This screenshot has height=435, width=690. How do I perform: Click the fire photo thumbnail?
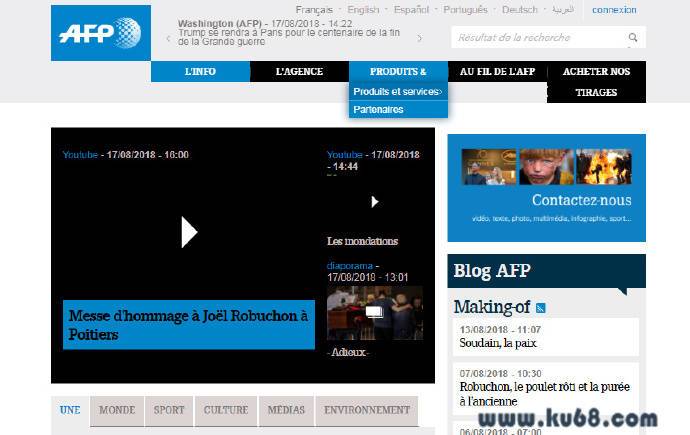pyautogui.click(x=604, y=167)
